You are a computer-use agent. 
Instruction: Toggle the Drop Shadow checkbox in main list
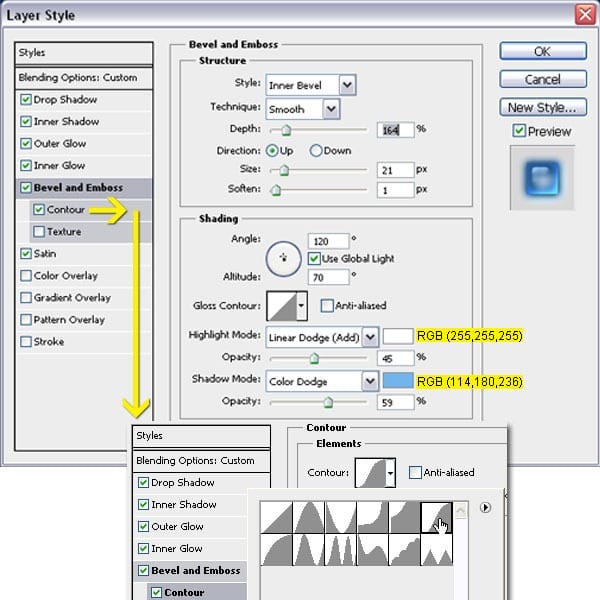pos(26,100)
